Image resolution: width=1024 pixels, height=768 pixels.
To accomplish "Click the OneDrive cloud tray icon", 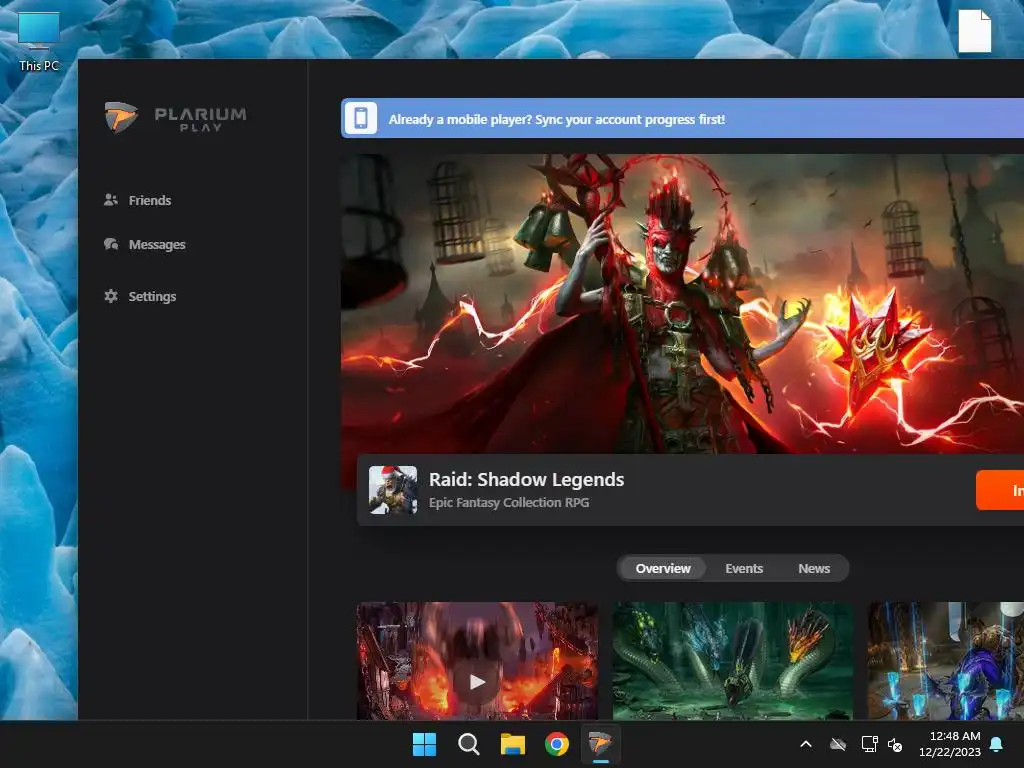I will point(838,744).
